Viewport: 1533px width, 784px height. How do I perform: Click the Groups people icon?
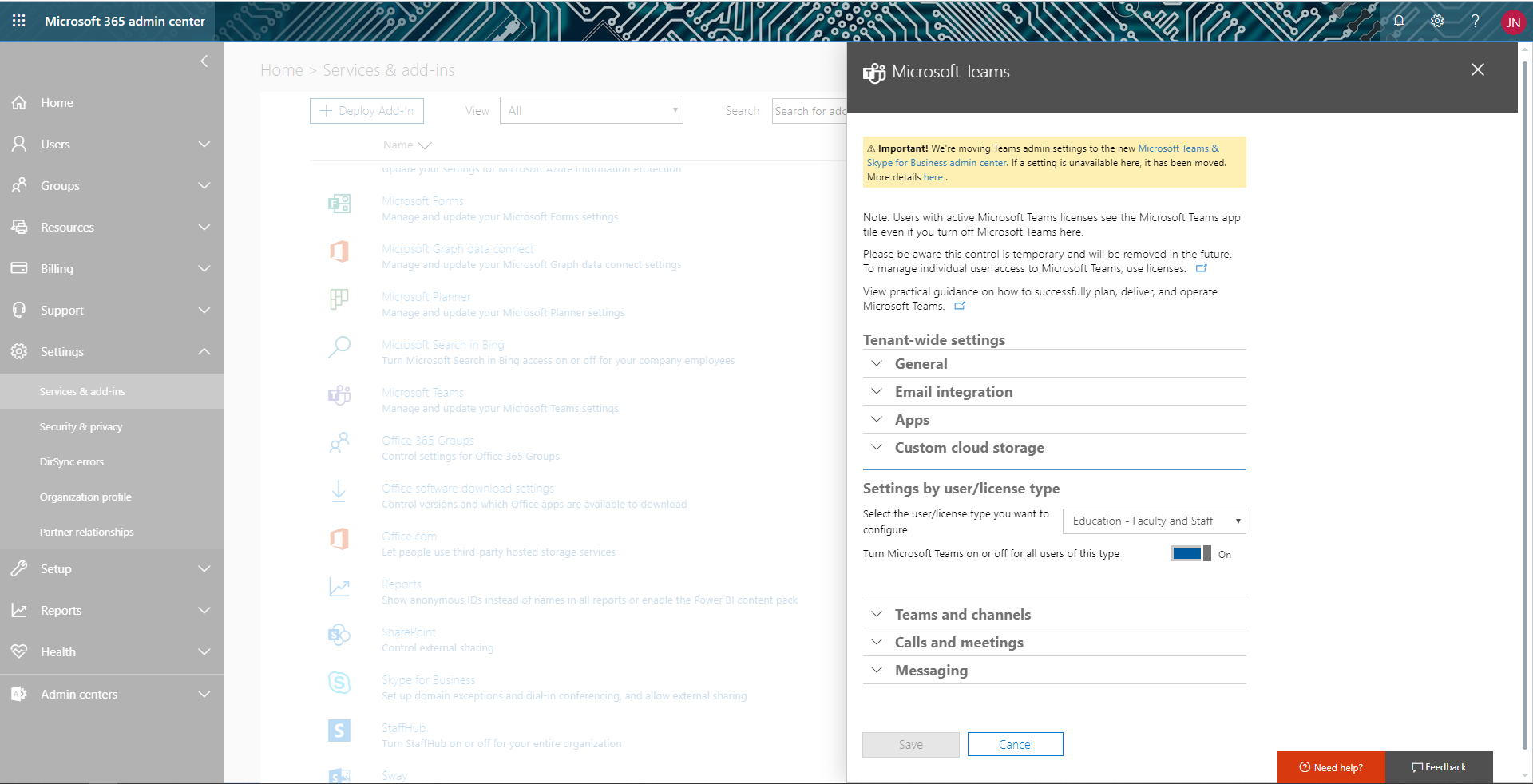coord(19,185)
